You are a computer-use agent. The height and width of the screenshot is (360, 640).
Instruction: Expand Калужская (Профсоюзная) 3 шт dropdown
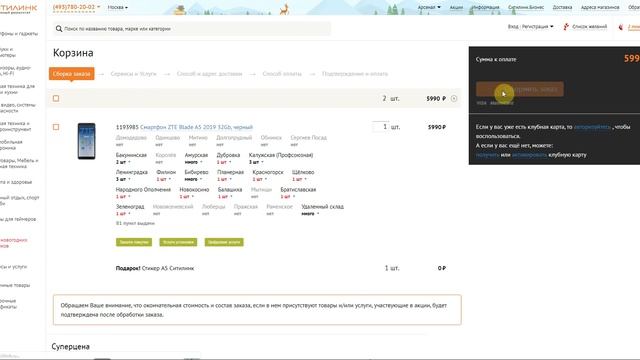coord(256,162)
